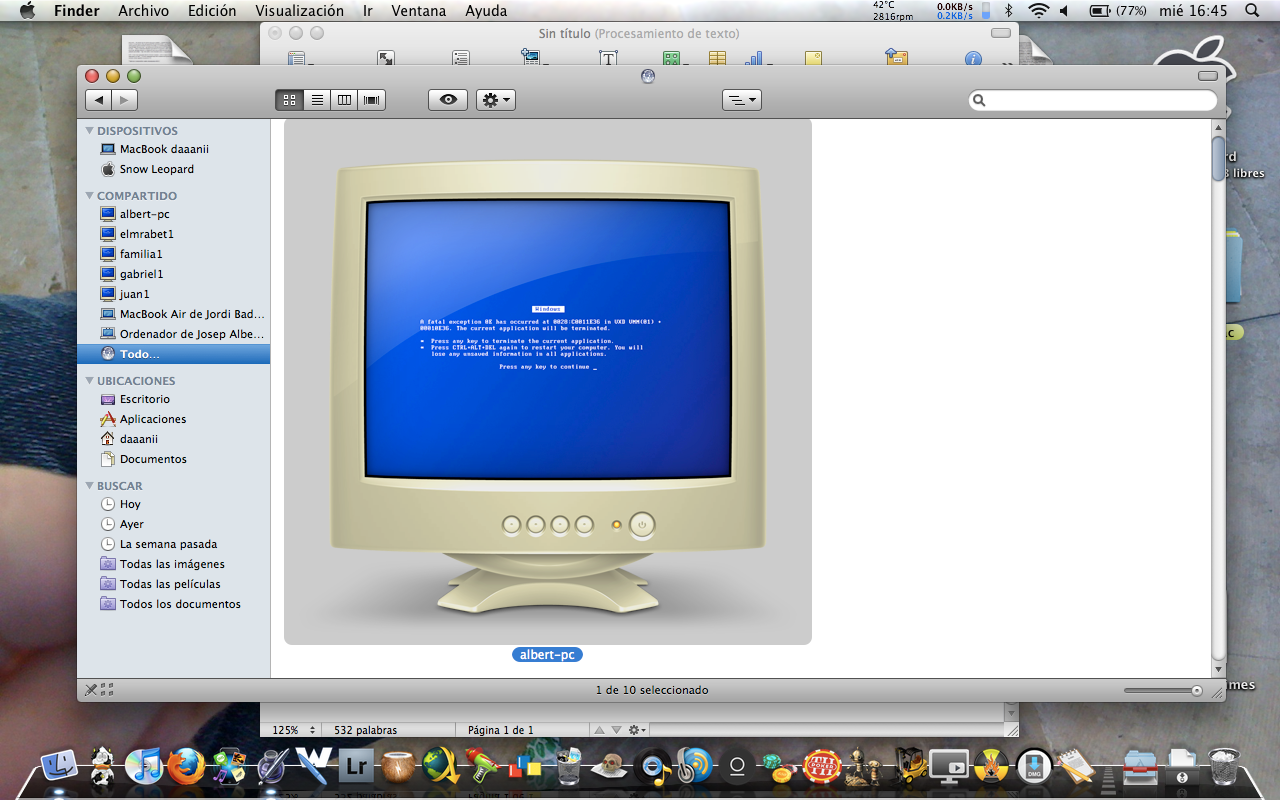Open the Apple menu
Screen dimensions: 1280x800
[27, 11]
